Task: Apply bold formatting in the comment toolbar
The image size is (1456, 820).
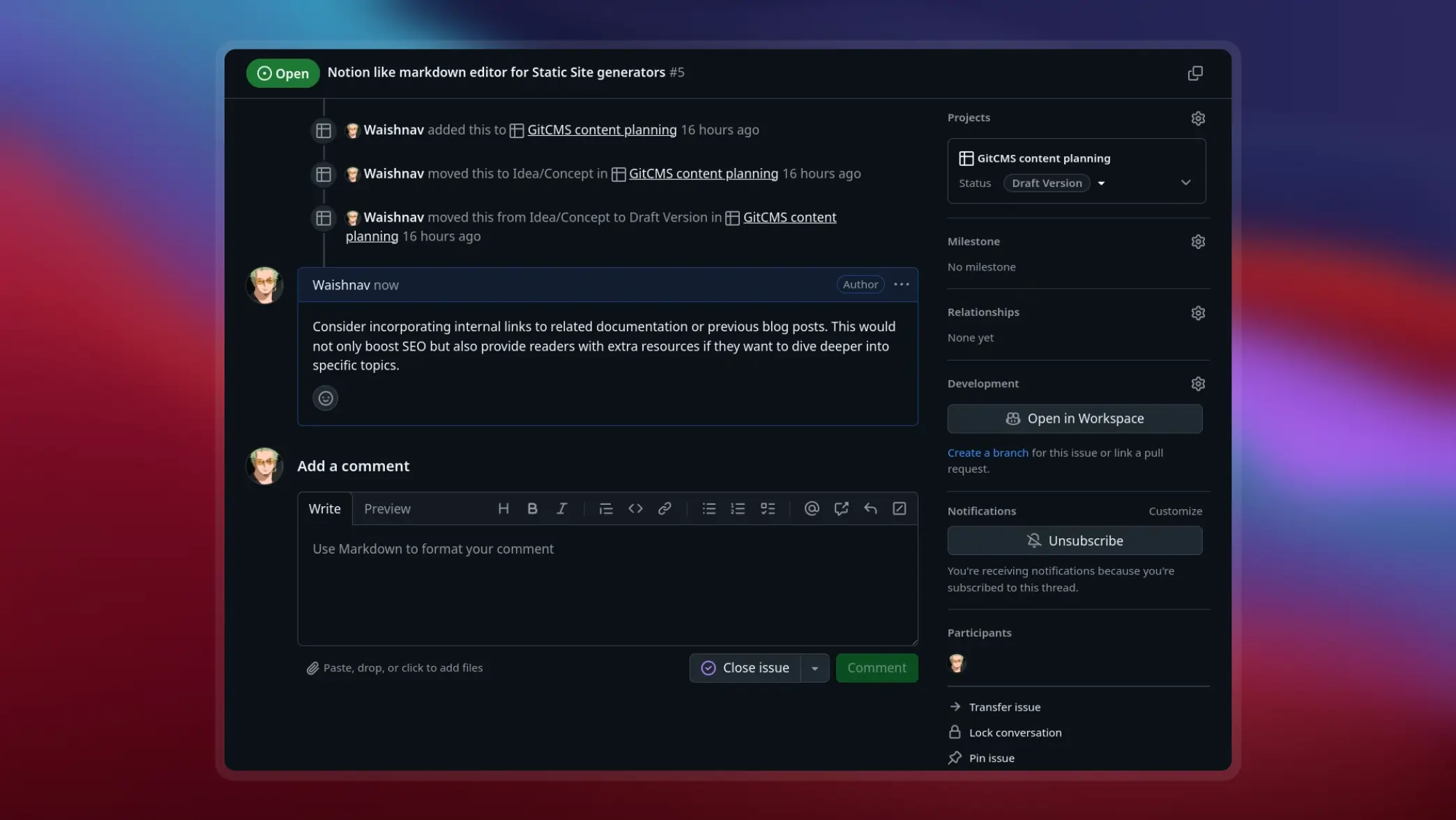Action: (x=532, y=508)
